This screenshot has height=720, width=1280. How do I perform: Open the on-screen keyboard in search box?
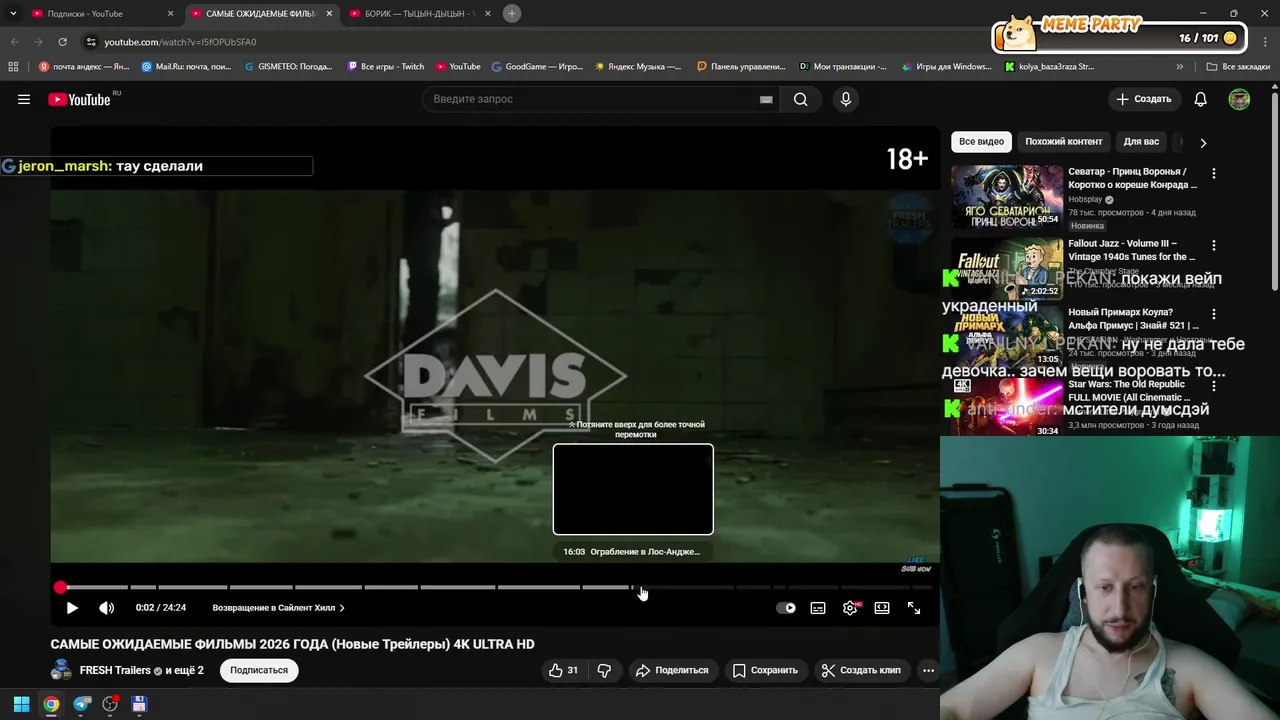coord(766,99)
